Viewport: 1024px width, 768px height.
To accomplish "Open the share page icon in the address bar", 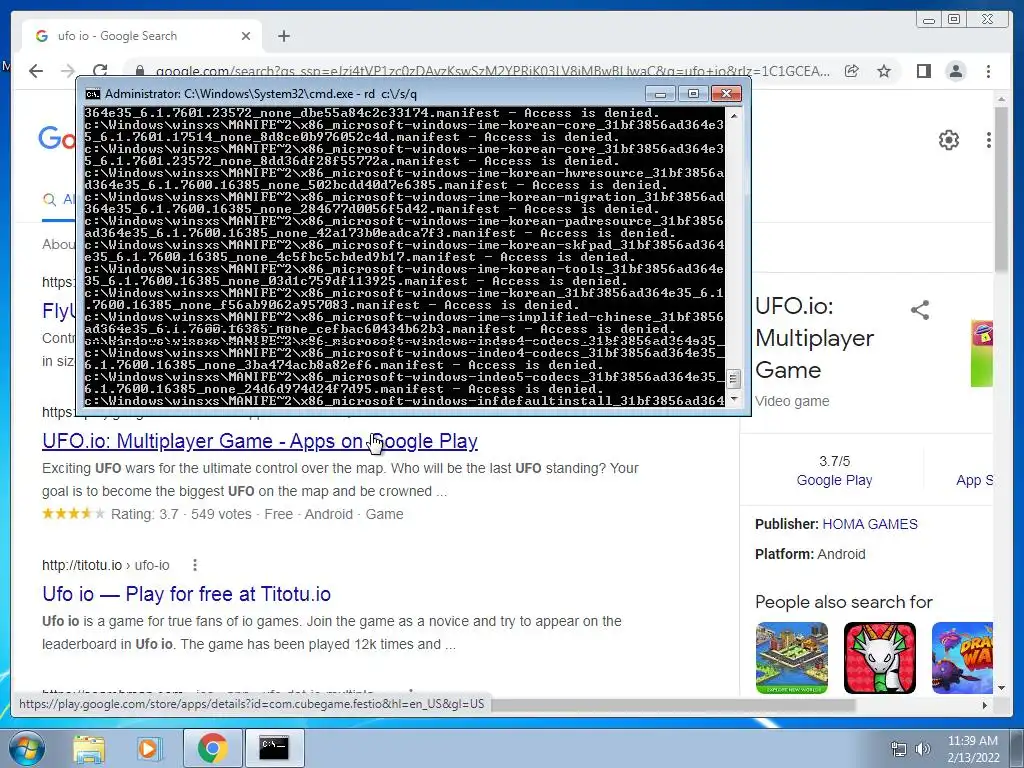I will click(x=852, y=71).
